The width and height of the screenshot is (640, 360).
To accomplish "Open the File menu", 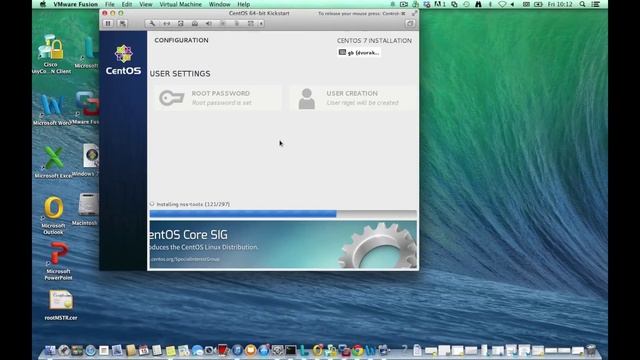I will (x=109, y=4).
